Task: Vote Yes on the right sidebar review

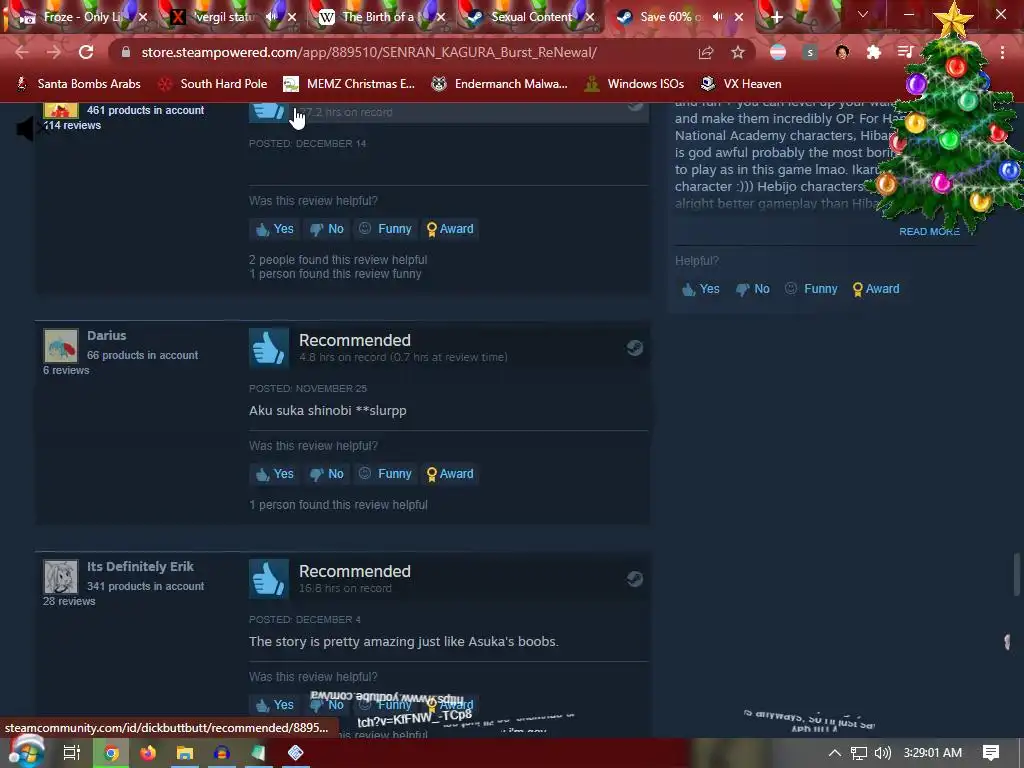Action: (701, 289)
